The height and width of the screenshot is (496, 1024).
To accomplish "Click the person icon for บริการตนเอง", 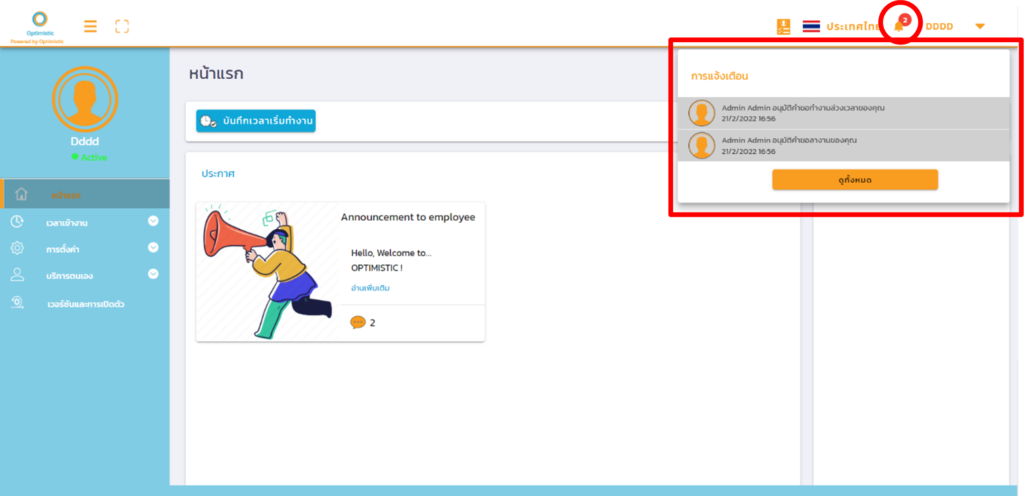I will tap(17, 274).
